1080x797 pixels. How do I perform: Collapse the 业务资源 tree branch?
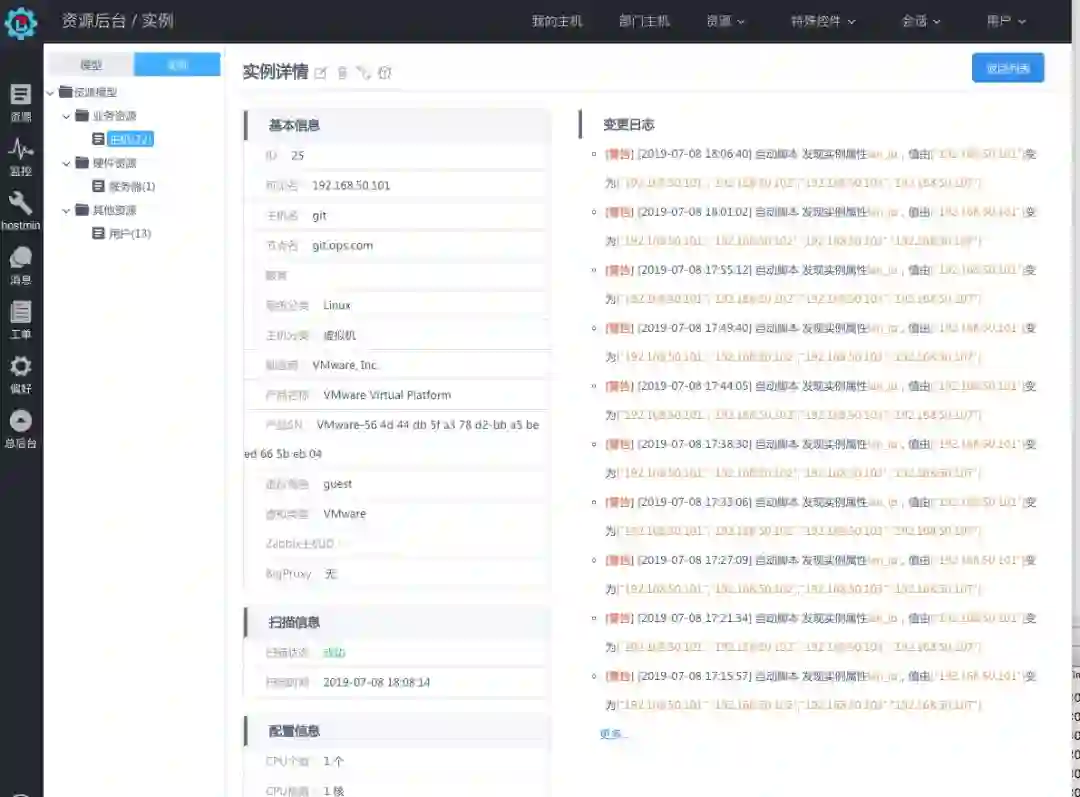[x=66, y=116]
